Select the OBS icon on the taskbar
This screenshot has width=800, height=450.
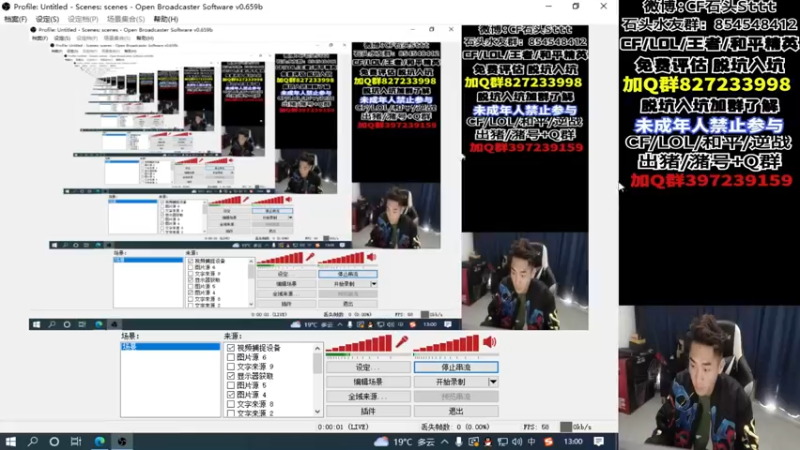point(122,441)
